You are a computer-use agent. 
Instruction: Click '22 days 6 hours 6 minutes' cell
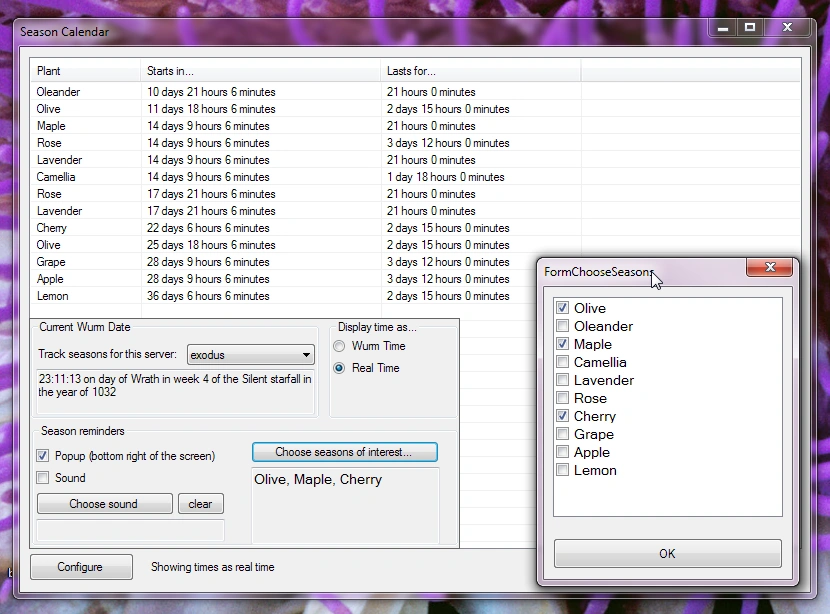[x=208, y=228]
